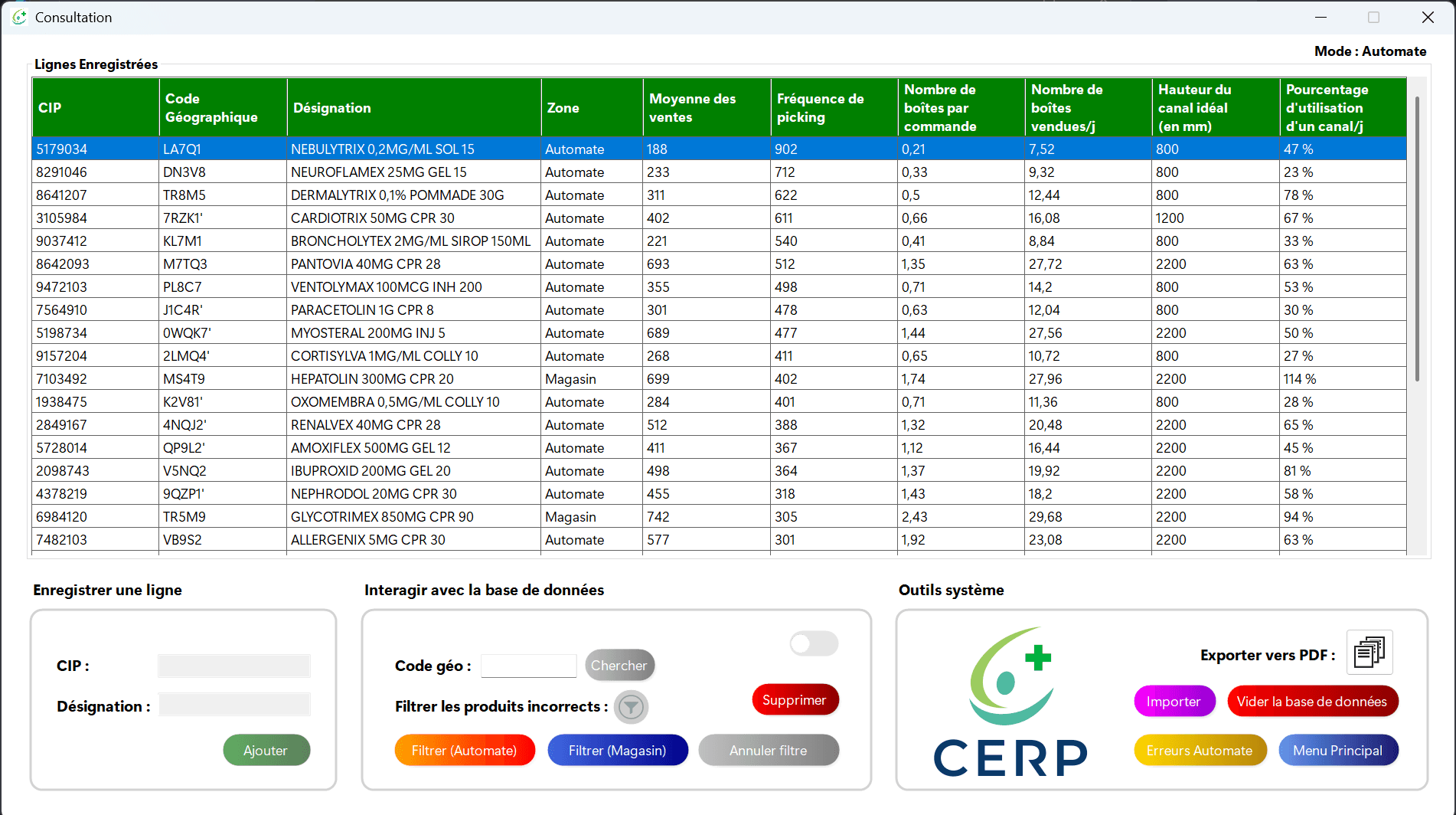Click the Consultation app icon in title bar
Viewport: 1456px width, 815px height.
click(x=18, y=16)
